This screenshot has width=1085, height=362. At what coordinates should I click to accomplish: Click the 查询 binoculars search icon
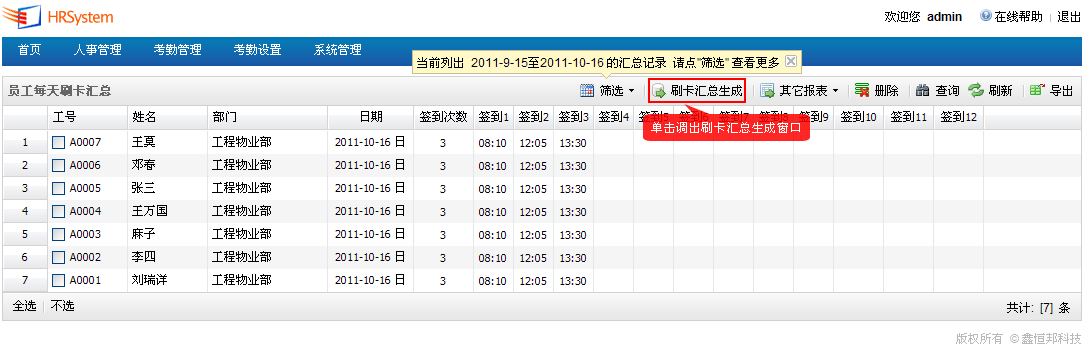click(922, 91)
